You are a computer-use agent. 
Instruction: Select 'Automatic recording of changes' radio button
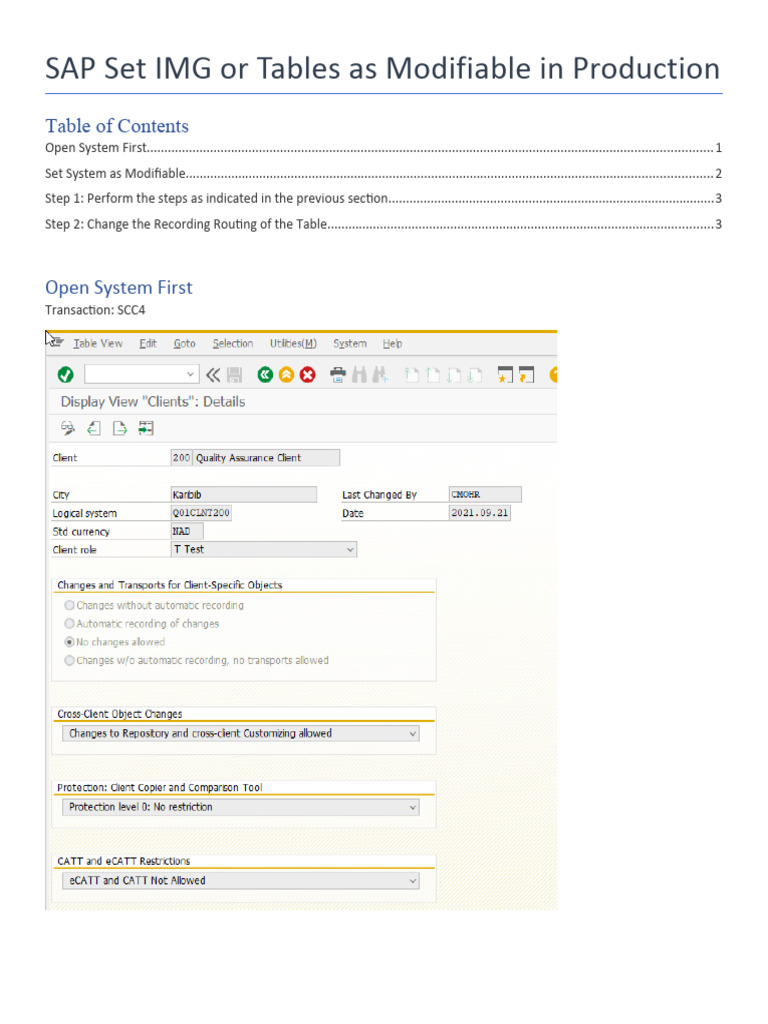point(69,624)
